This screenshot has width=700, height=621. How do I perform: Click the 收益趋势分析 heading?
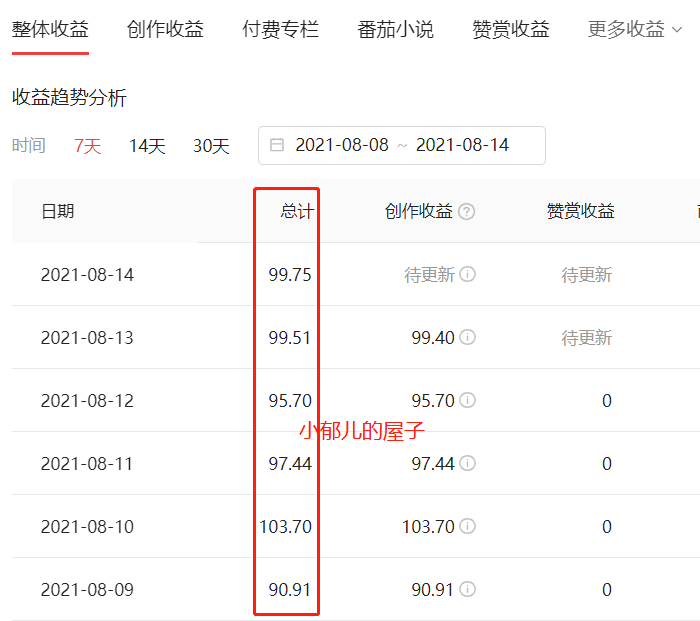[x=69, y=97]
